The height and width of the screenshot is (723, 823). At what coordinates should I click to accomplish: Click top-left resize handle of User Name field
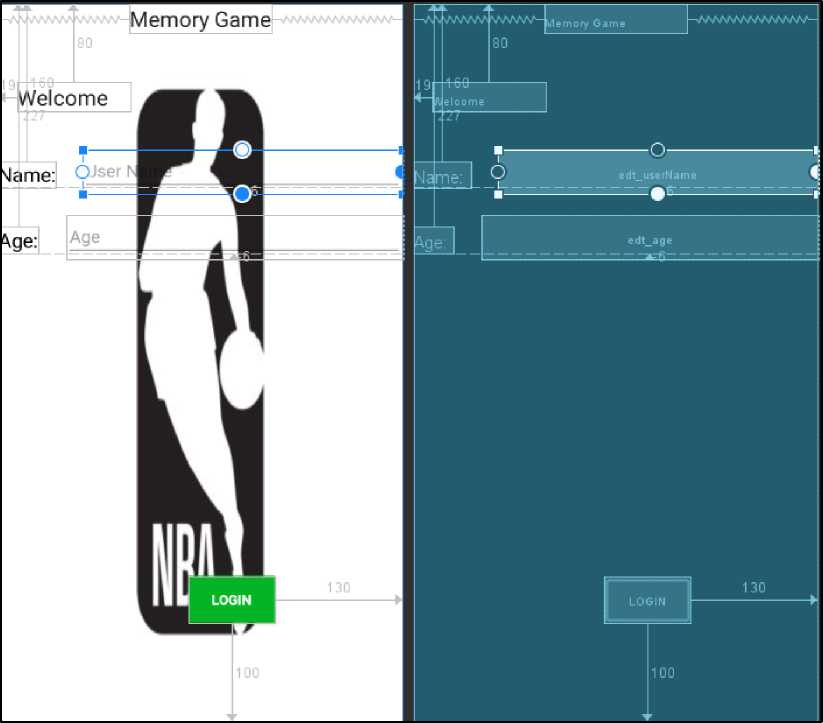click(83, 150)
